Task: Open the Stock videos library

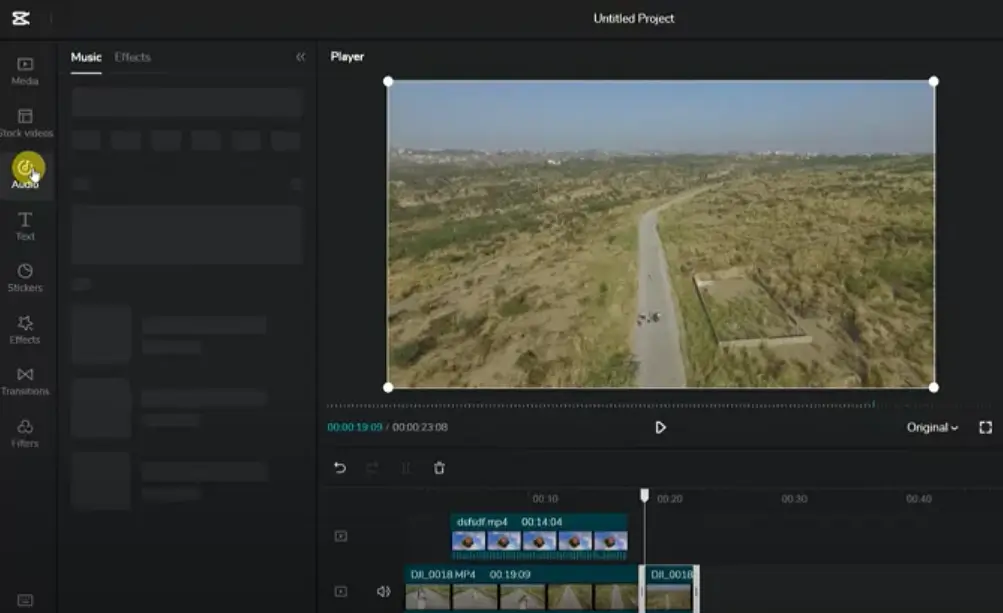Action: [25, 123]
